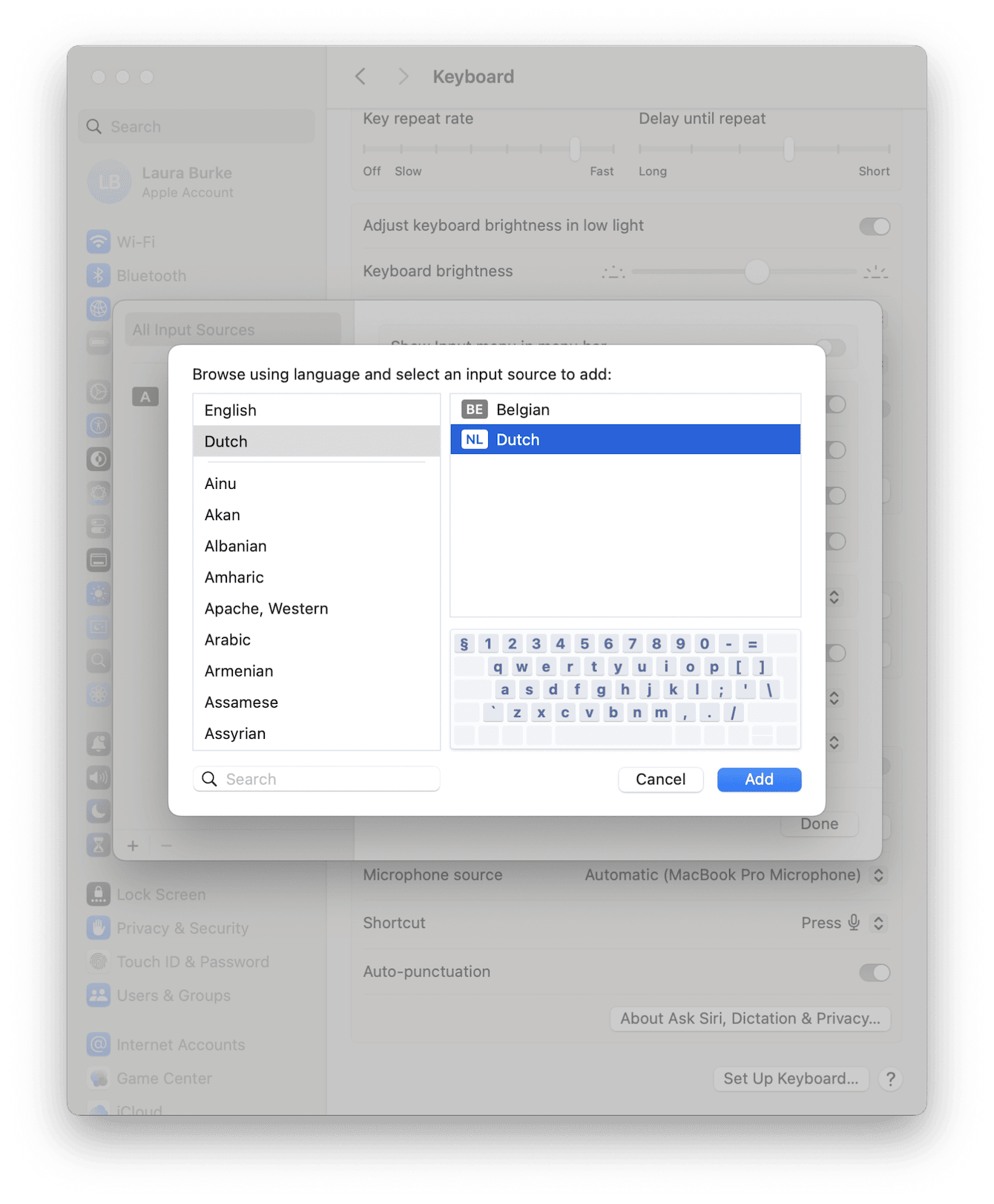Viewport: 994px width, 1204px height.
Task: Toggle Show Input menu in menu bar
Action: pyautogui.click(x=831, y=347)
